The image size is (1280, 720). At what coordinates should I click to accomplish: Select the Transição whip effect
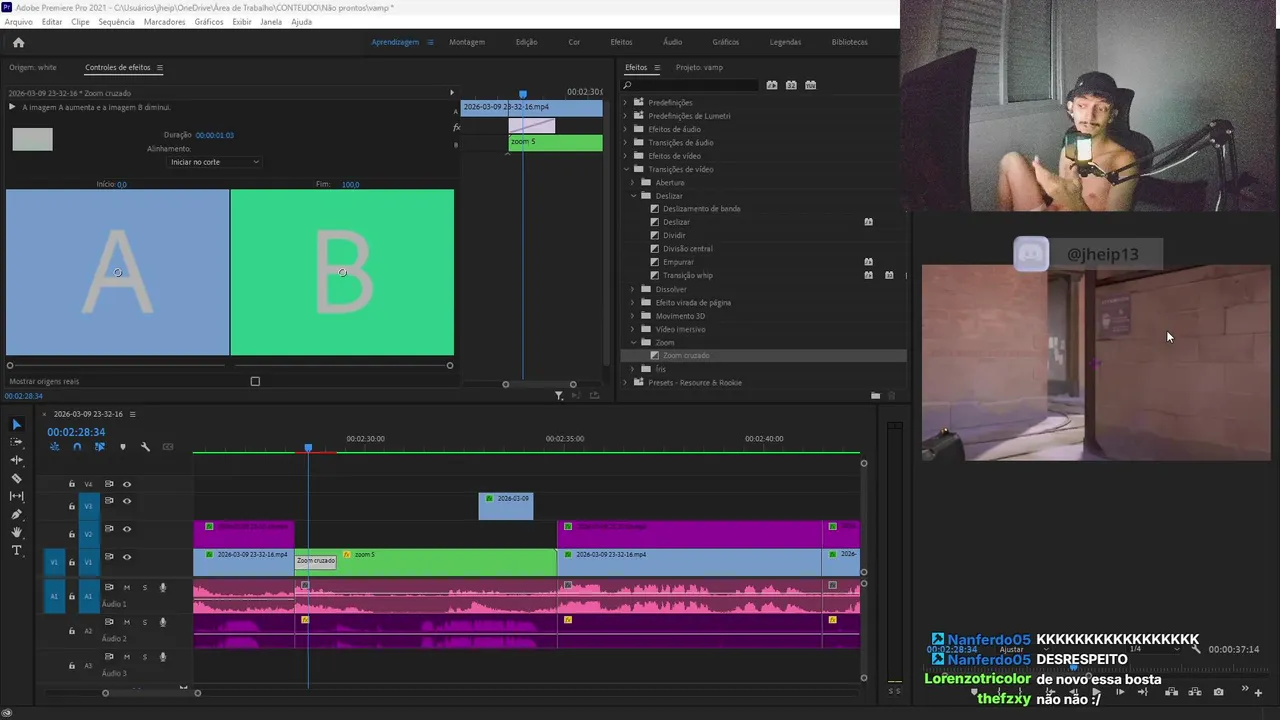tap(688, 276)
